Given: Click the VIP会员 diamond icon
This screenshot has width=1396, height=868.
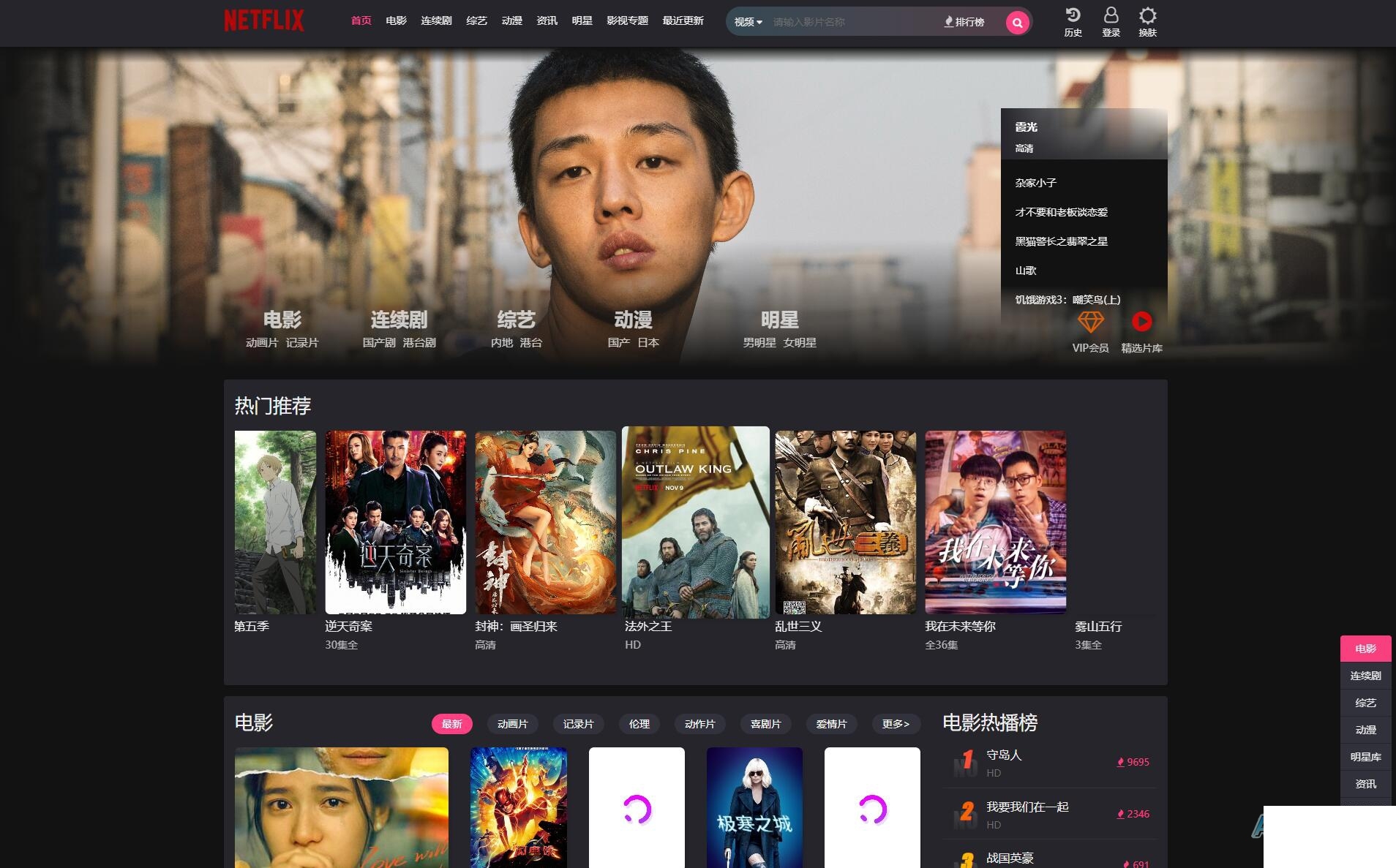Looking at the screenshot, I should click(1090, 322).
